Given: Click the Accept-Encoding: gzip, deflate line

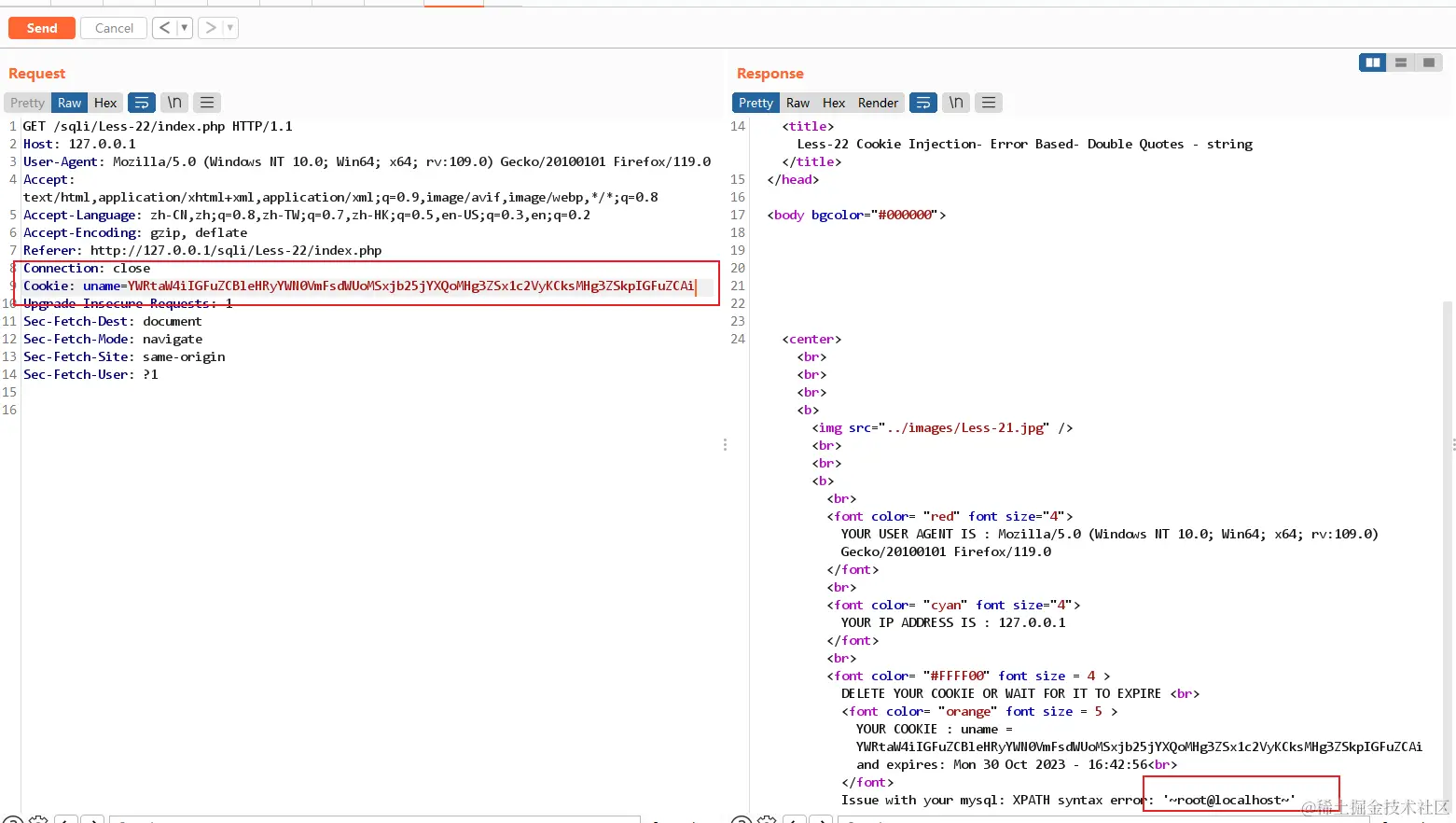Looking at the screenshot, I should (135, 232).
